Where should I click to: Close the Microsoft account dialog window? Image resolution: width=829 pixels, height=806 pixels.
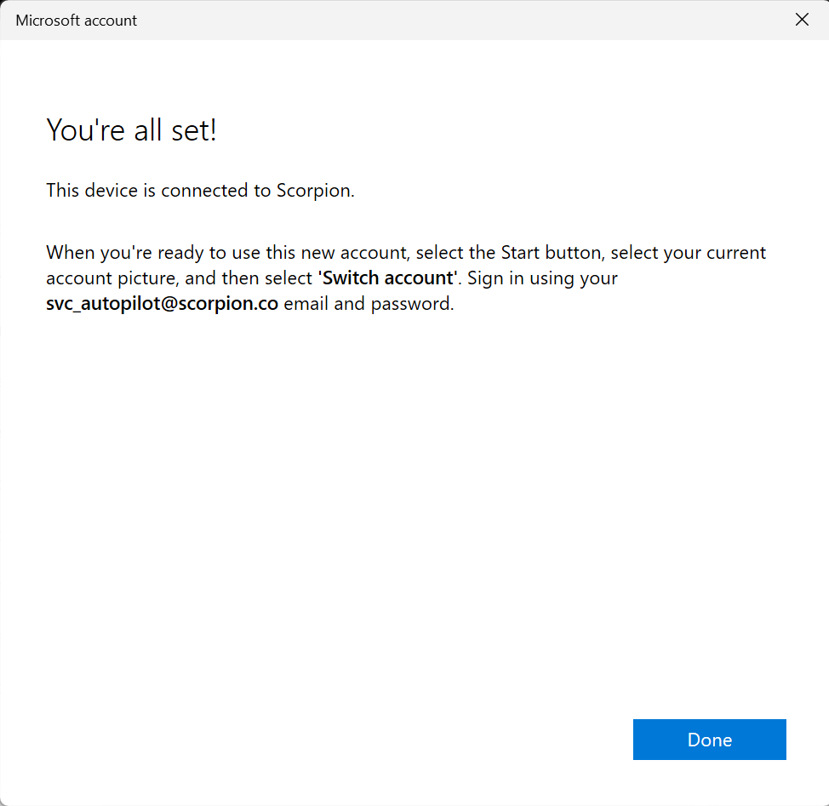tap(801, 20)
